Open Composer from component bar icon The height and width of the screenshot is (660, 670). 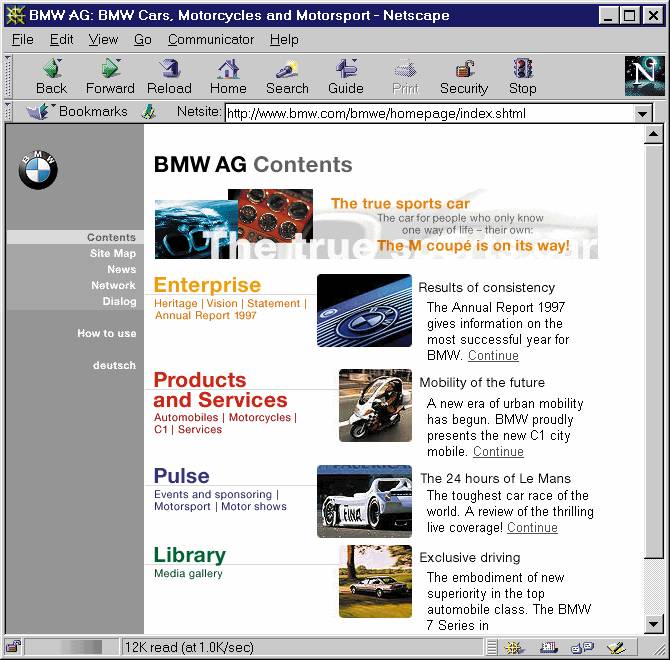pyautogui.click(x=616, y=648)
